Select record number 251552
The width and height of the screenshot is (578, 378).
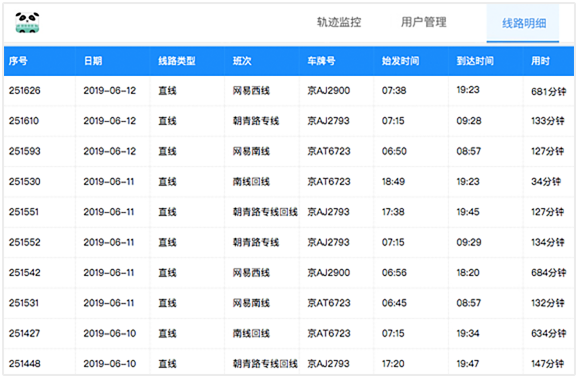pos(25,242)
